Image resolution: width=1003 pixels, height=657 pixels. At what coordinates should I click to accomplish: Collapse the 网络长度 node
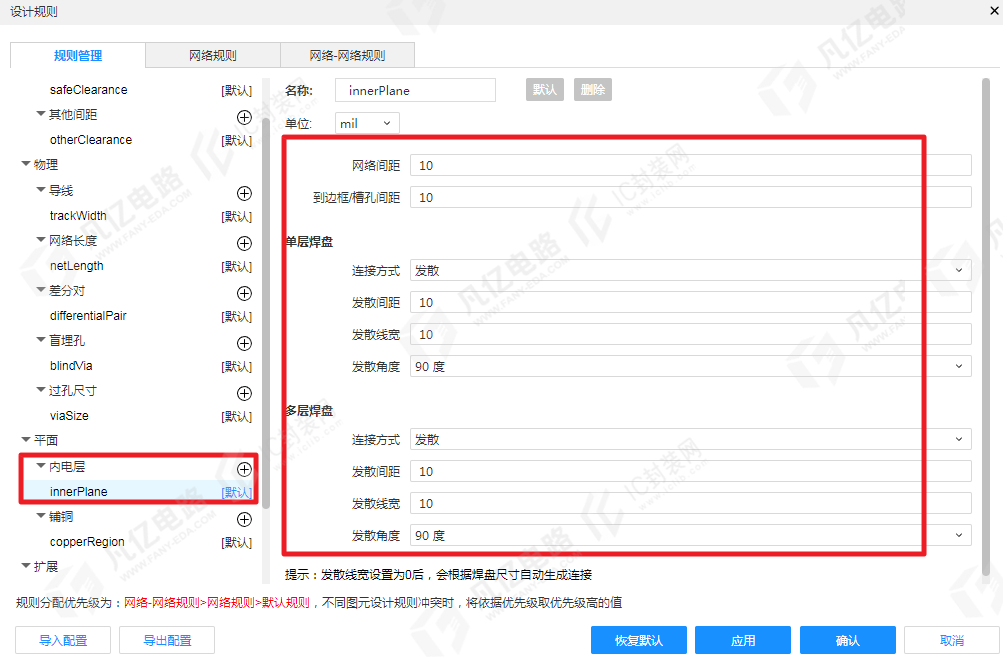click(41, 240)
